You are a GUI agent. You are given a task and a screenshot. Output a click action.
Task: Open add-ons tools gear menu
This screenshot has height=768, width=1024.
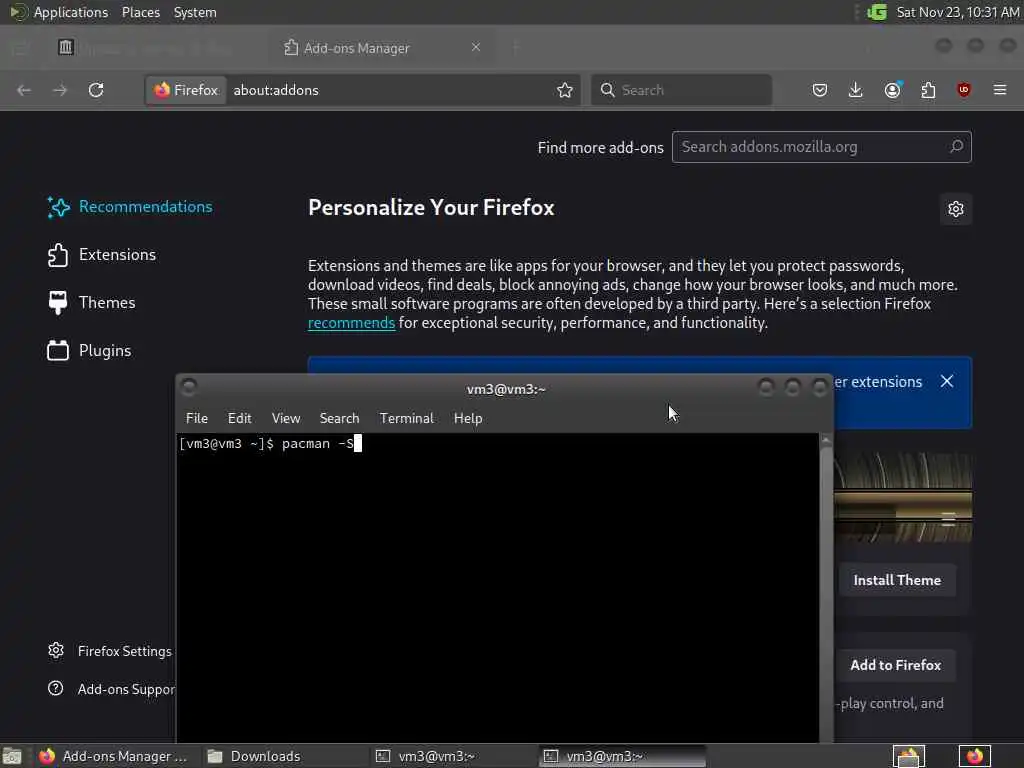click(955, 209)
